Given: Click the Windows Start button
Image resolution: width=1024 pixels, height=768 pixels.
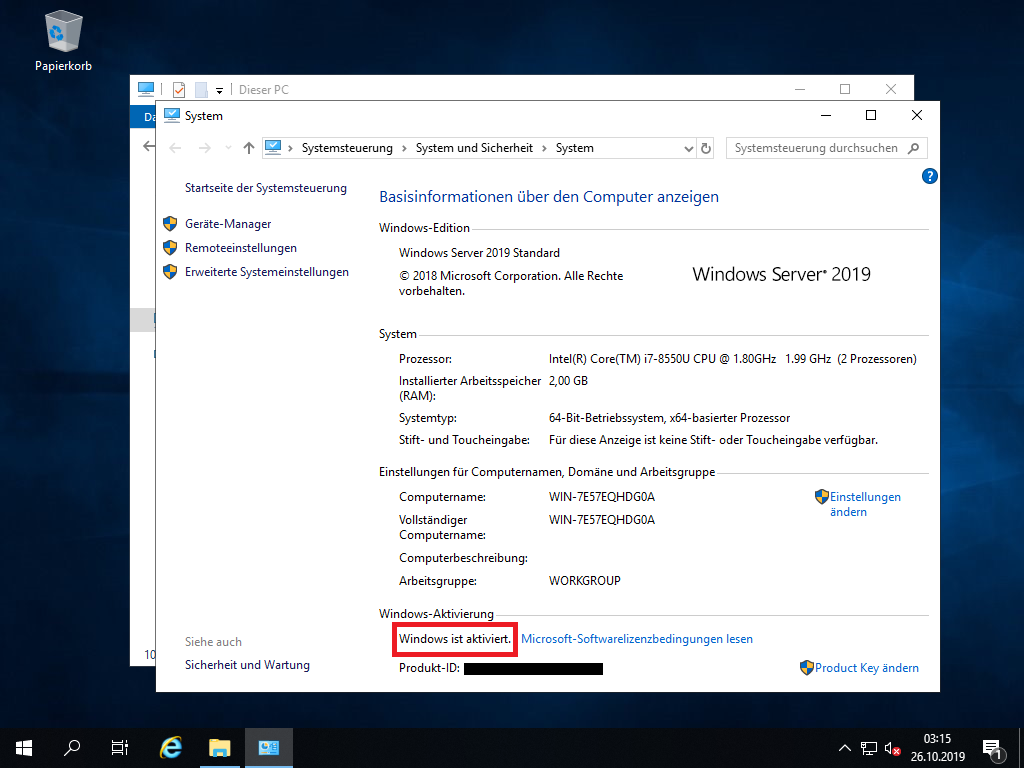Looking at the screenshot, I should point(24,747).
